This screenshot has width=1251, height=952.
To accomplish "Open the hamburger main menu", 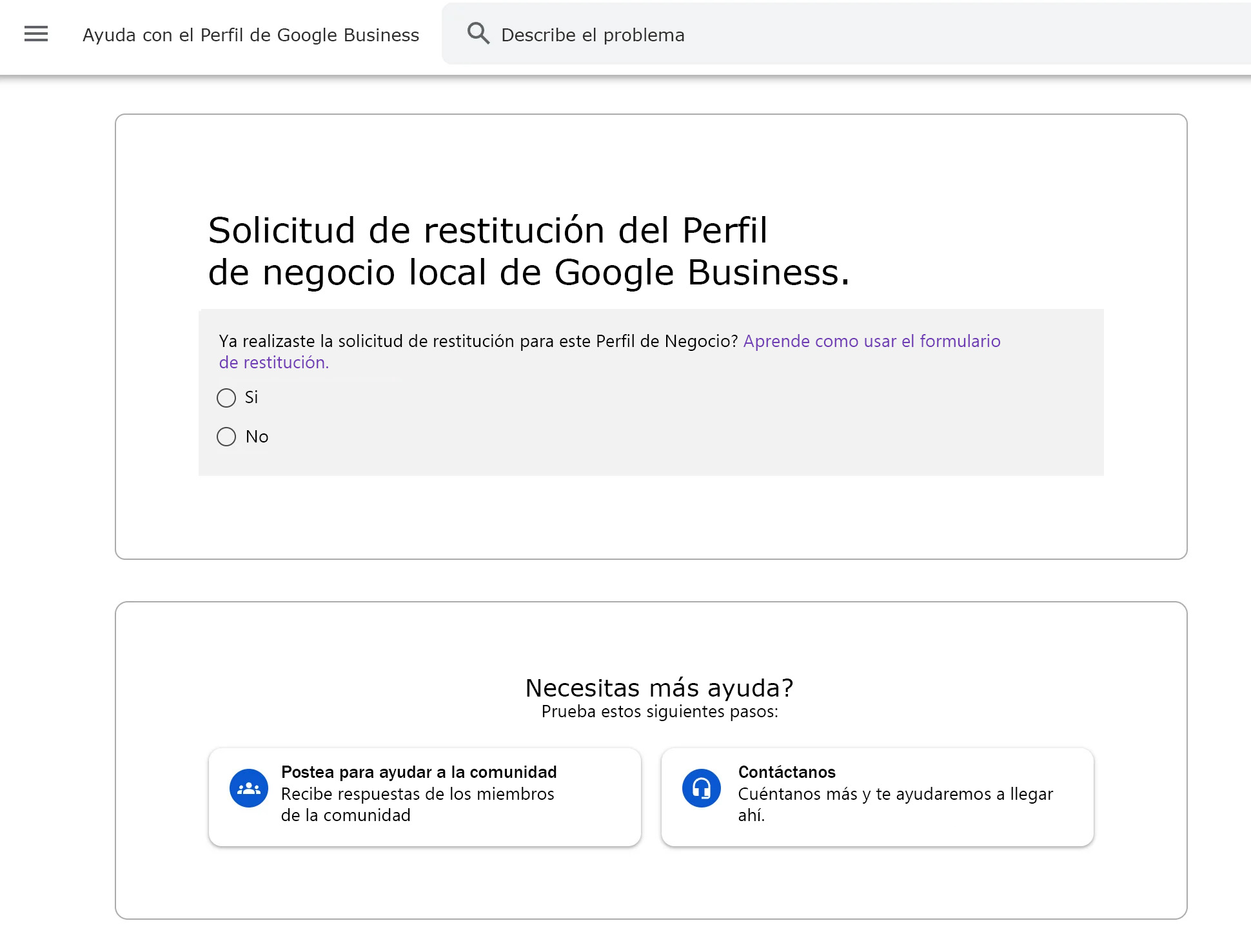I will coord(36,34).
